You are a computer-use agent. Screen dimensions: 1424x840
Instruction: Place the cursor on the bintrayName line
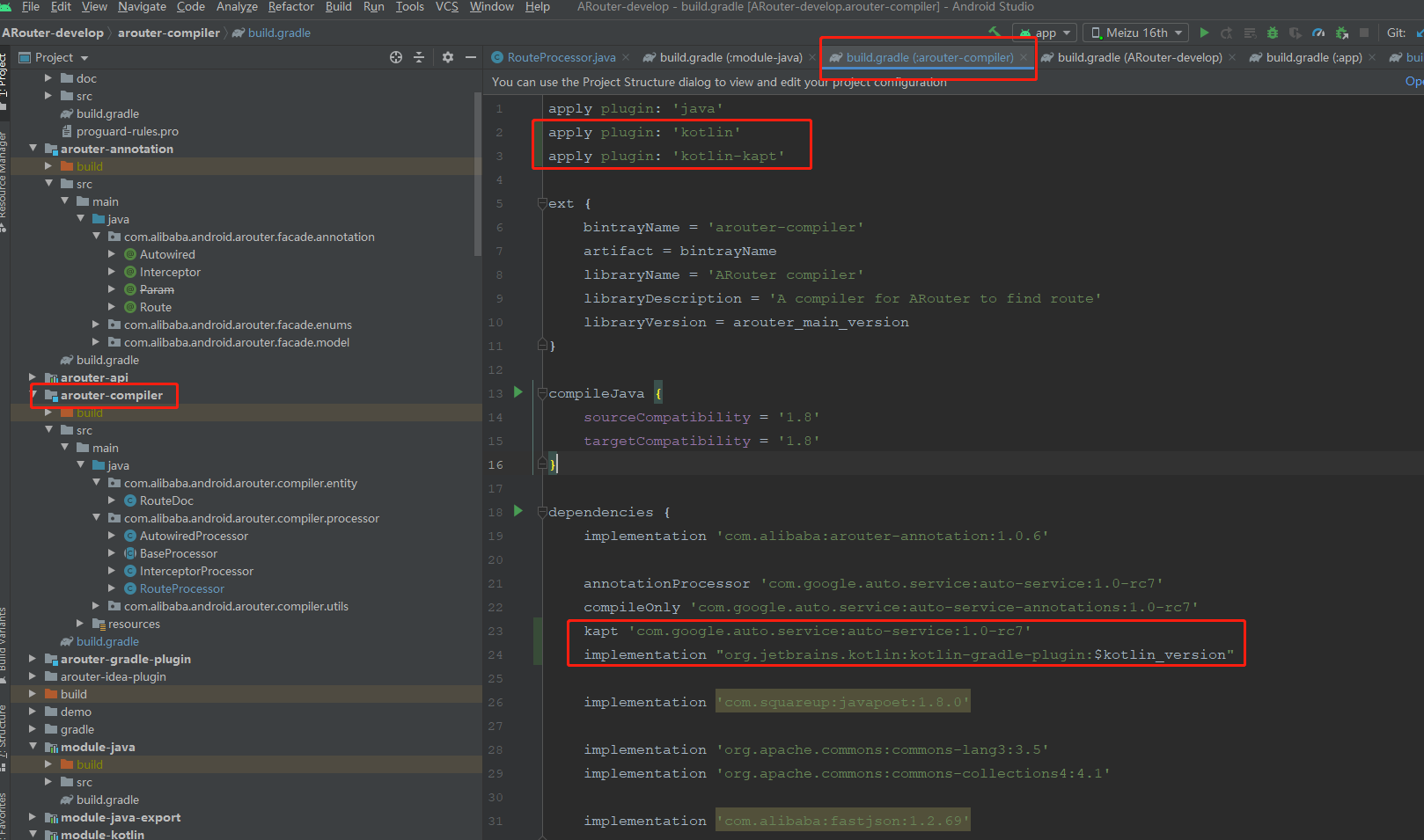click(723, 227)
